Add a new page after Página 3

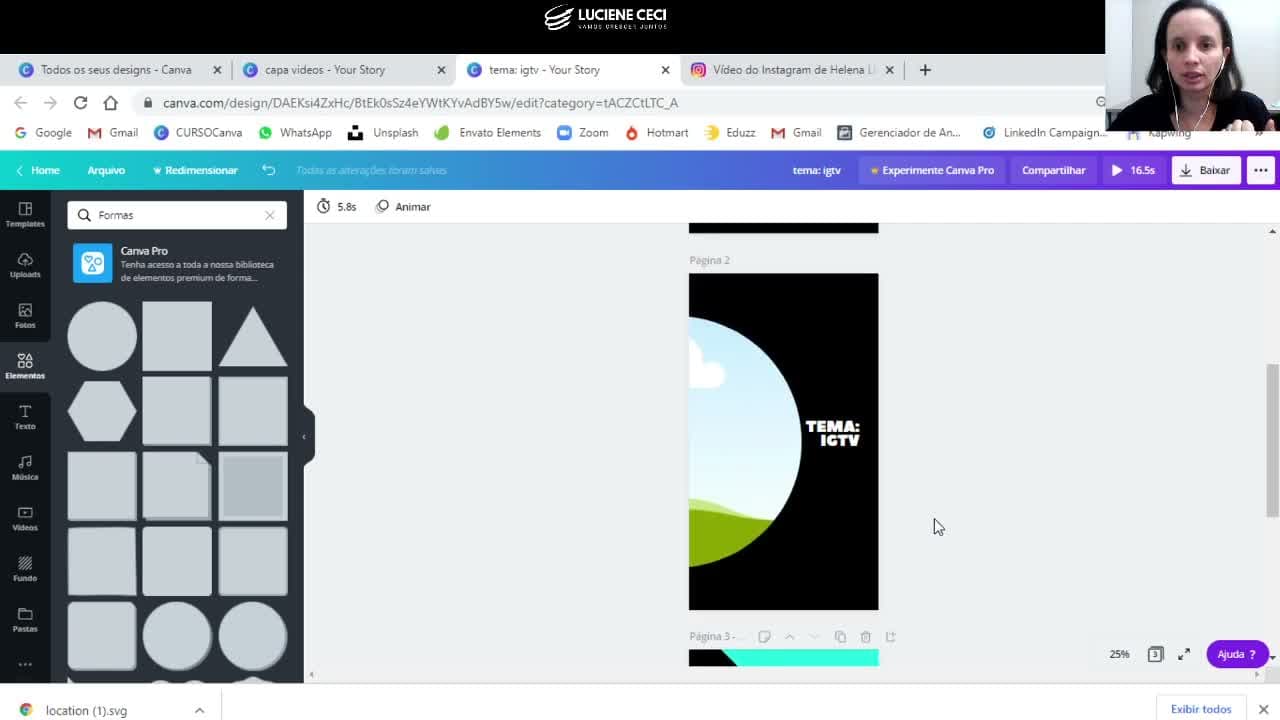point(891,637)
